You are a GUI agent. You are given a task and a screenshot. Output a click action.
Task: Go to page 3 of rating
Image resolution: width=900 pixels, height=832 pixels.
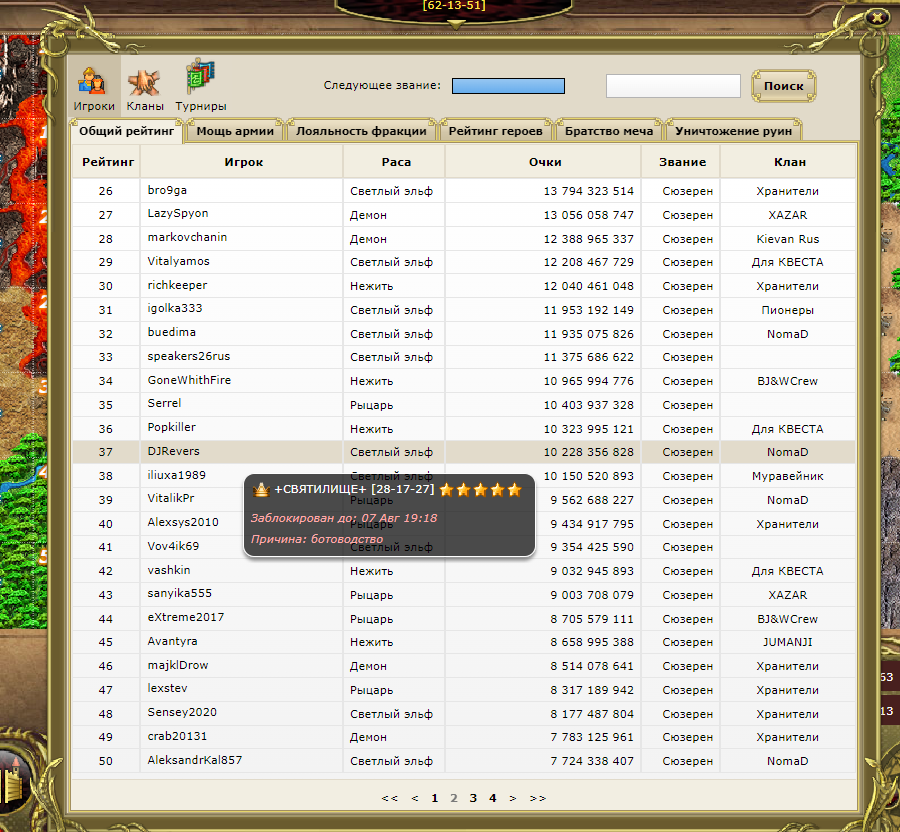click(473, 798)
